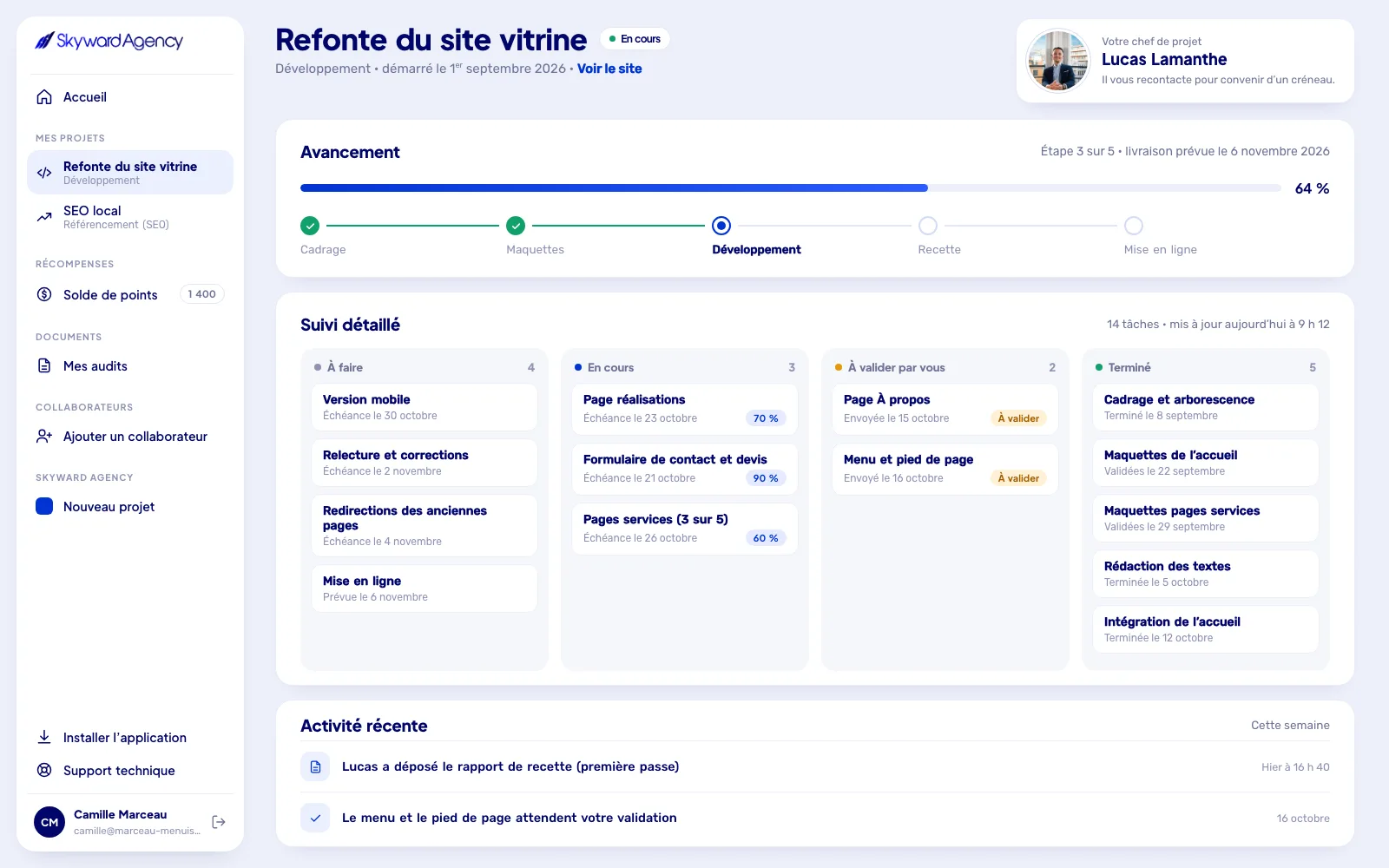Open the Rédaction des textes card
Image resolution: width=1389 pixels, height=868 pixels.
(x=1206, y=575)
